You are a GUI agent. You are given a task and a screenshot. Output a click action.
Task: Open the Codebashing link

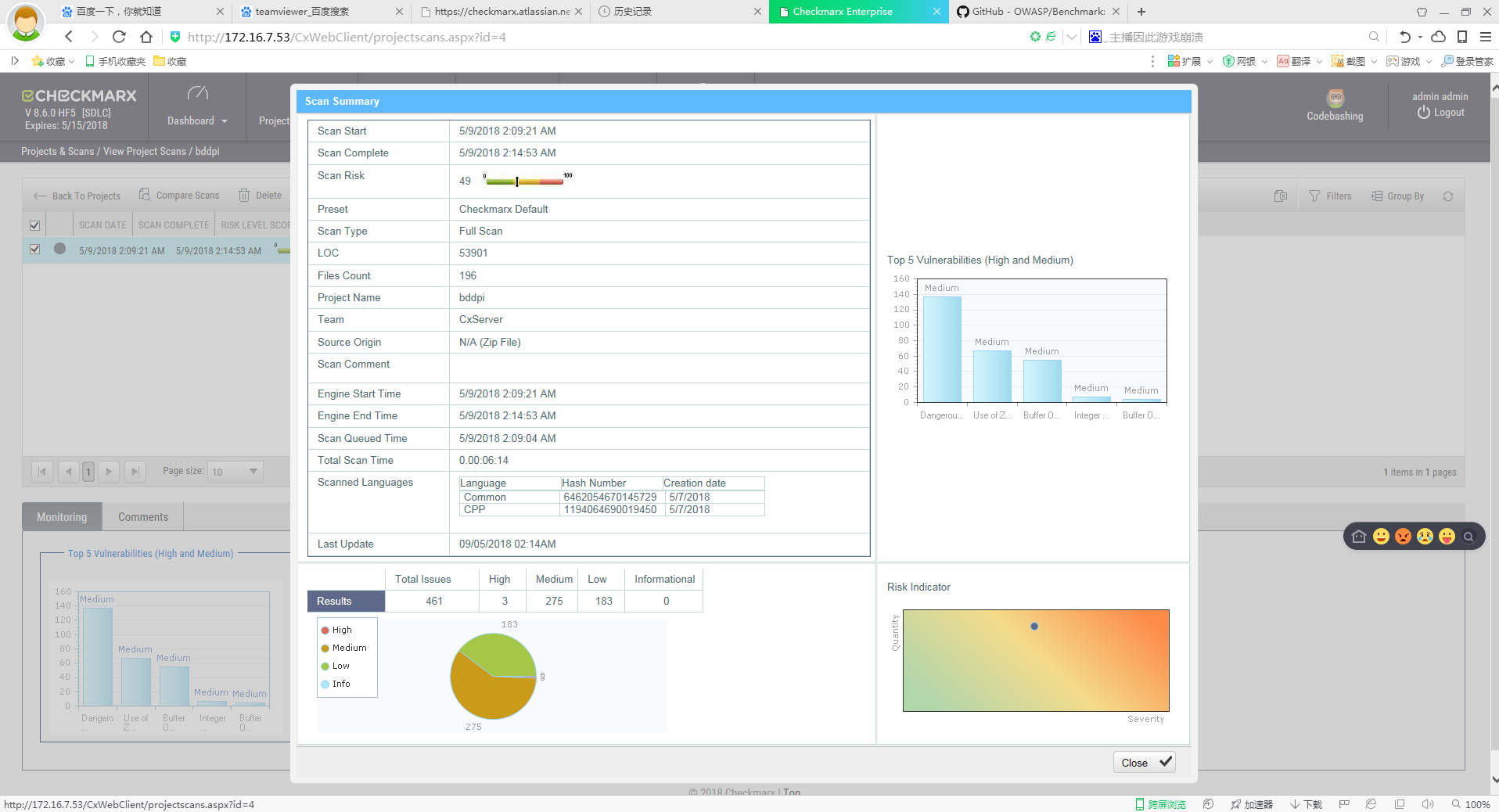(1335, 106)
